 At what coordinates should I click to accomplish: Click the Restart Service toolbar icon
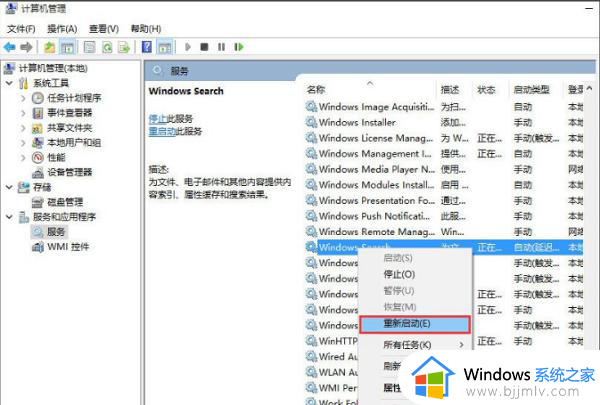click(239, 47)
